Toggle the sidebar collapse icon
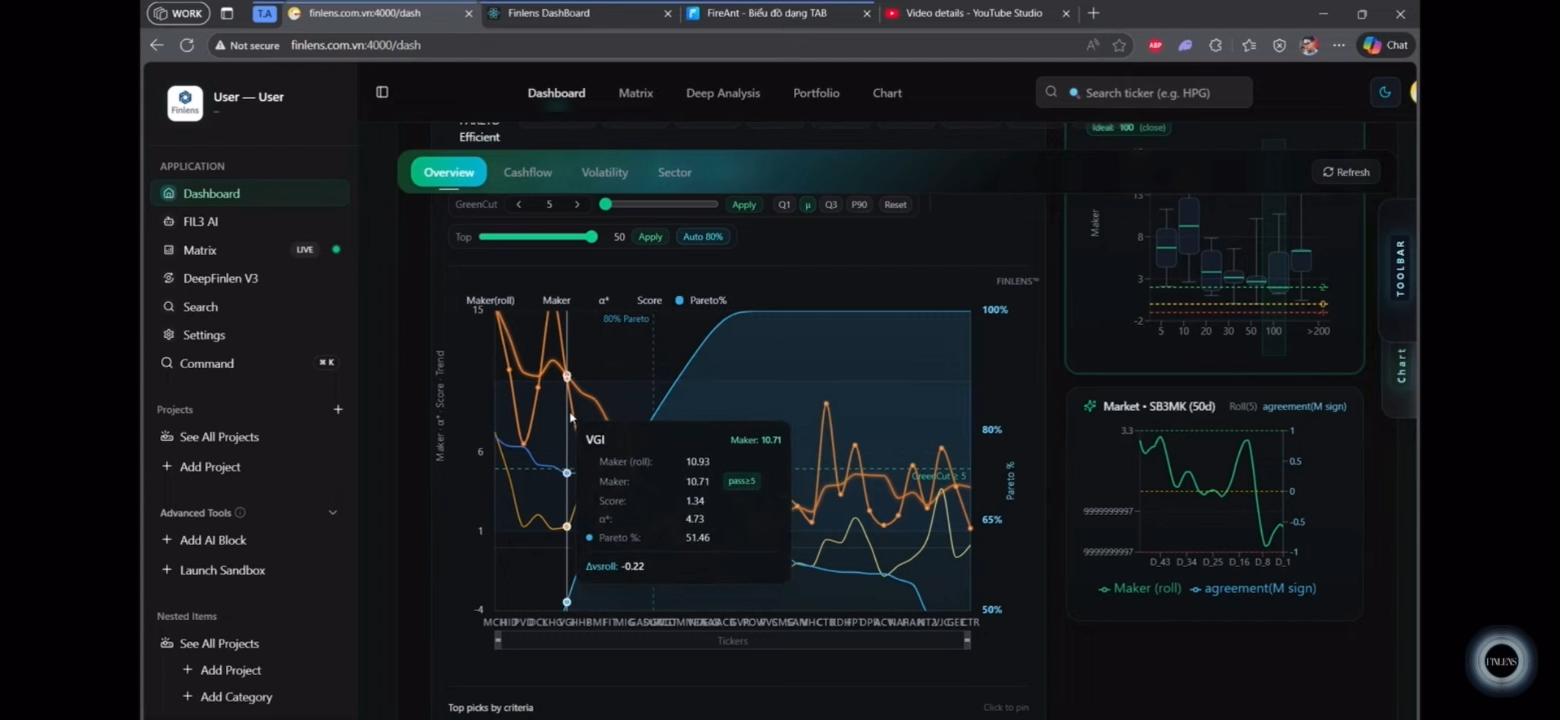Image resolution: width=1560 pixels, height=720 pixels. (382, 92)
